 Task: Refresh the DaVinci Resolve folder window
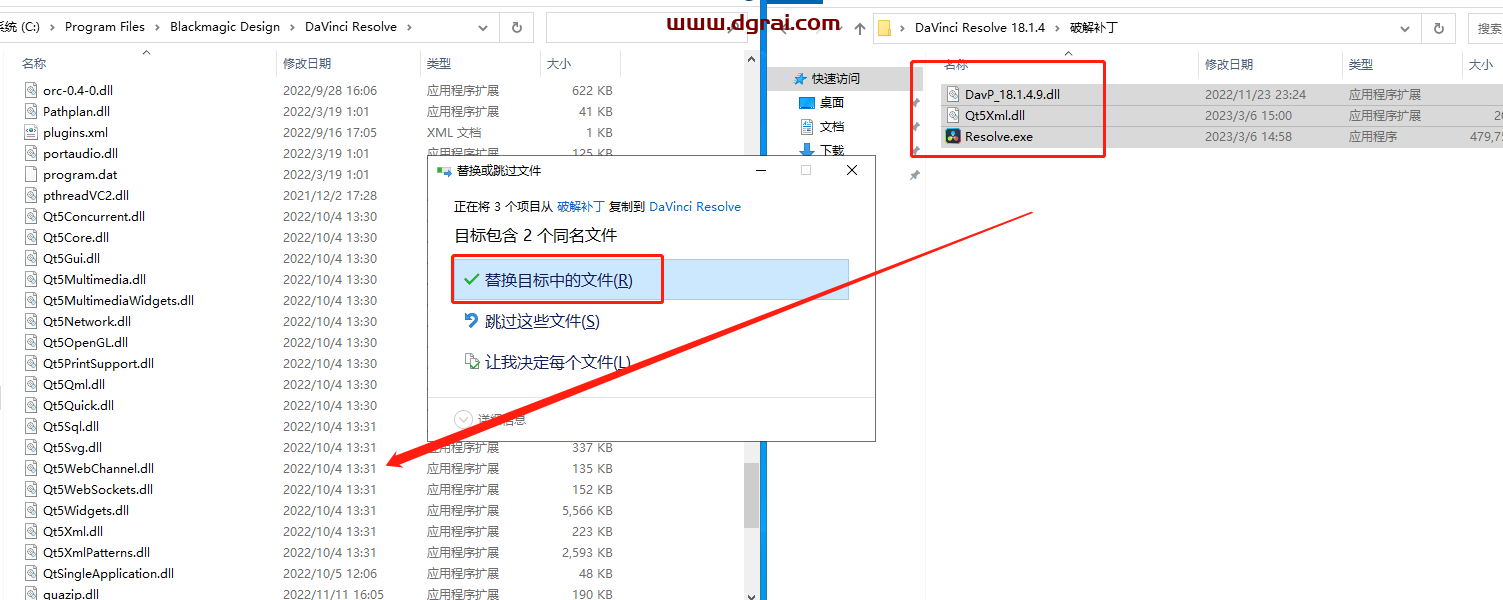click(516, 27)
